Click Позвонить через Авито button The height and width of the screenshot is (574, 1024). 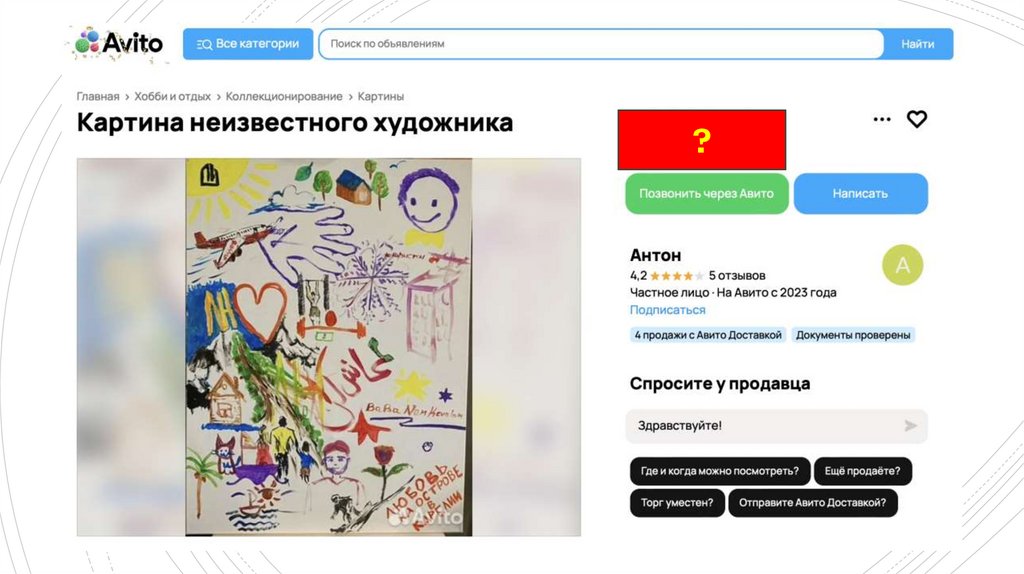[707, 193]
